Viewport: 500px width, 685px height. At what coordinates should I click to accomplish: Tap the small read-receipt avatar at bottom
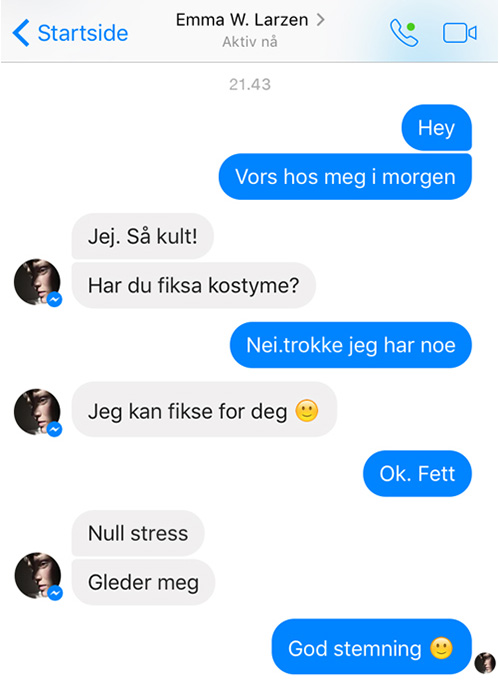tap(485, 663)
